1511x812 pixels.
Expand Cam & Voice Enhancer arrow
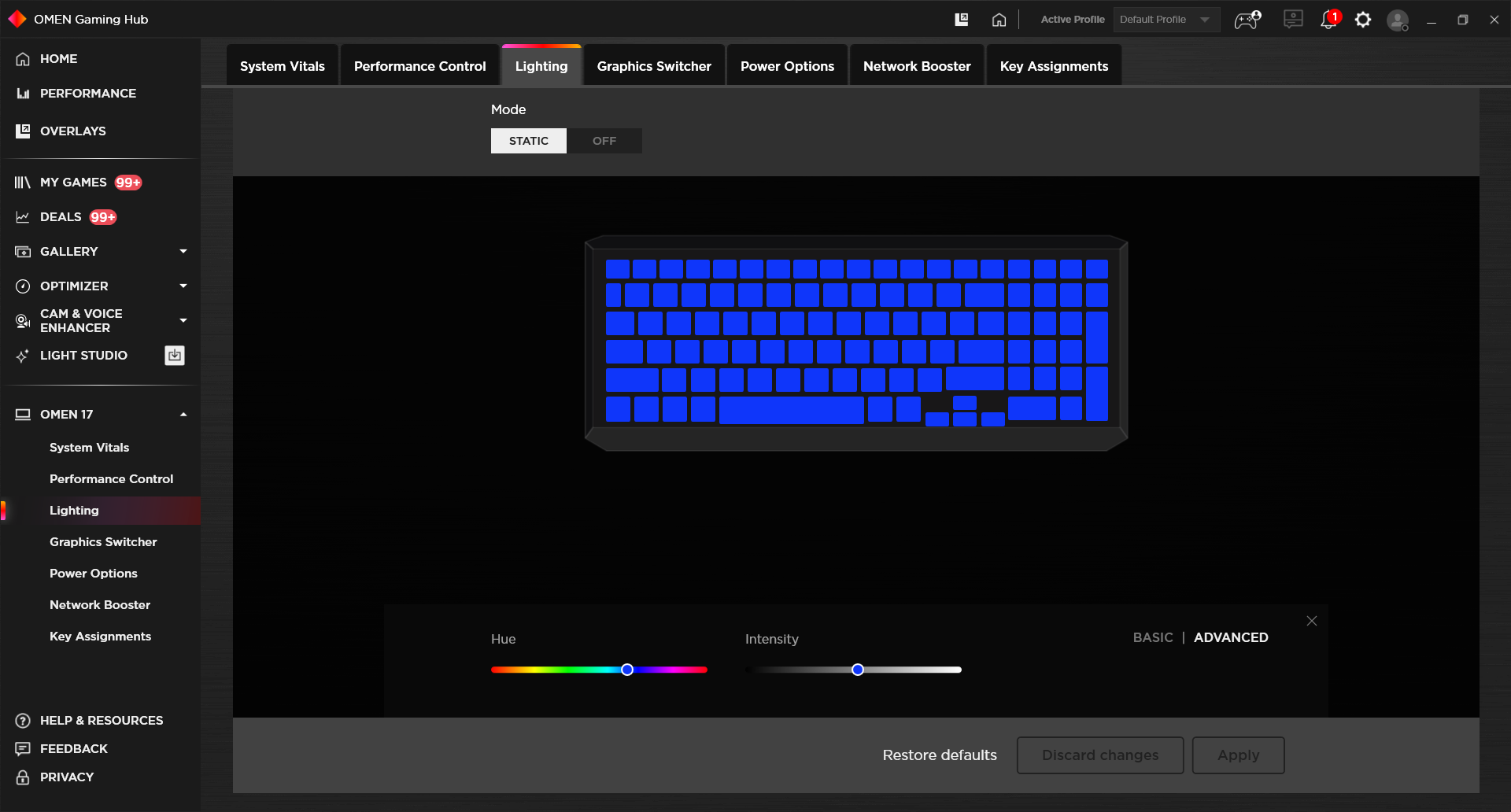coord(183,321)
